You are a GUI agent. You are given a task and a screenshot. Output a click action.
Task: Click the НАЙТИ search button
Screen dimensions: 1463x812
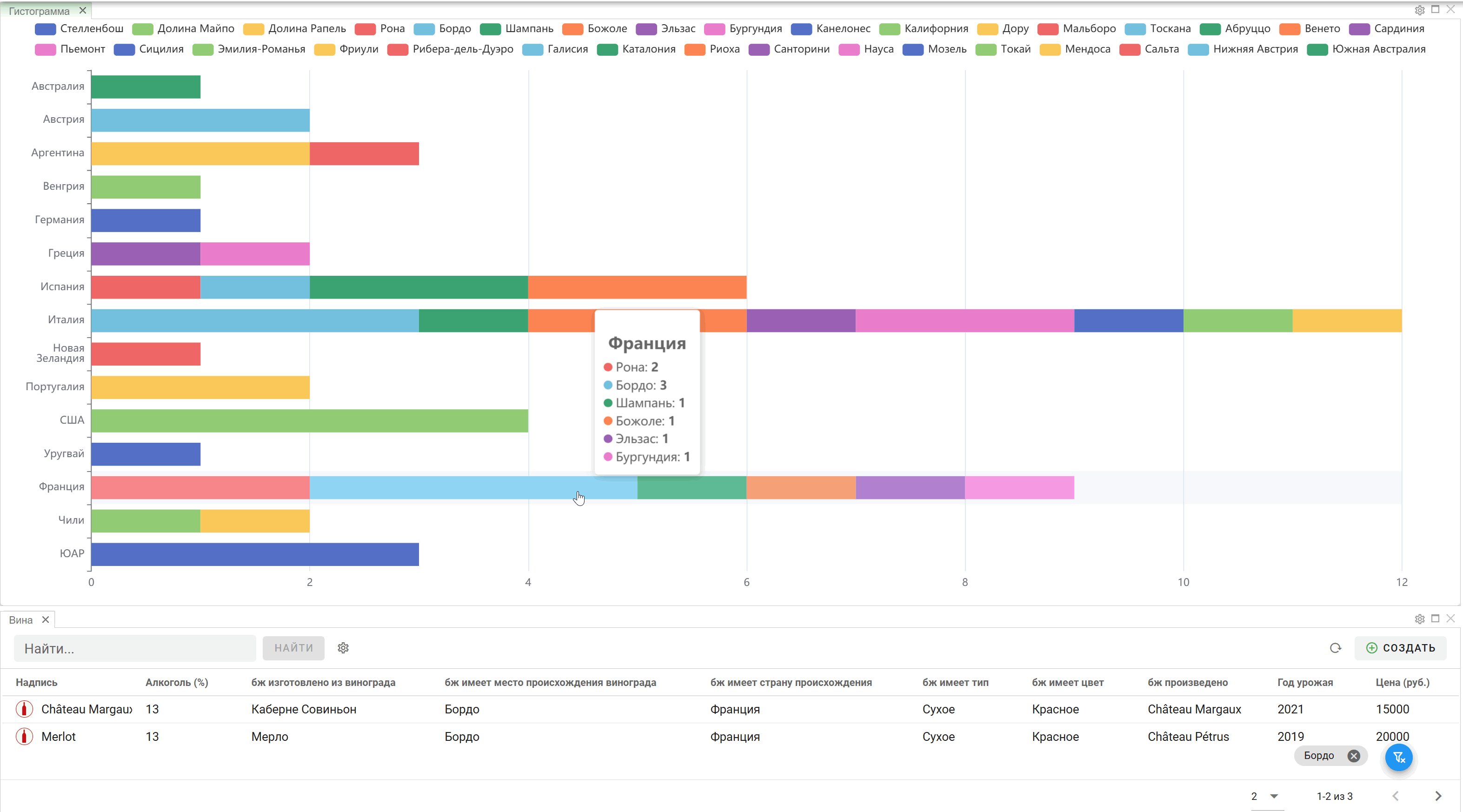pyautogui.click(x=293, y=648)
